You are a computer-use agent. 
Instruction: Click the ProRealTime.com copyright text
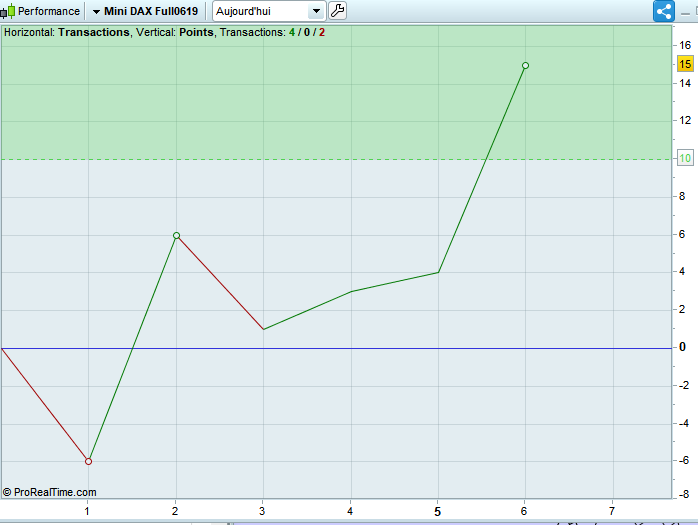tap(49, 492)
